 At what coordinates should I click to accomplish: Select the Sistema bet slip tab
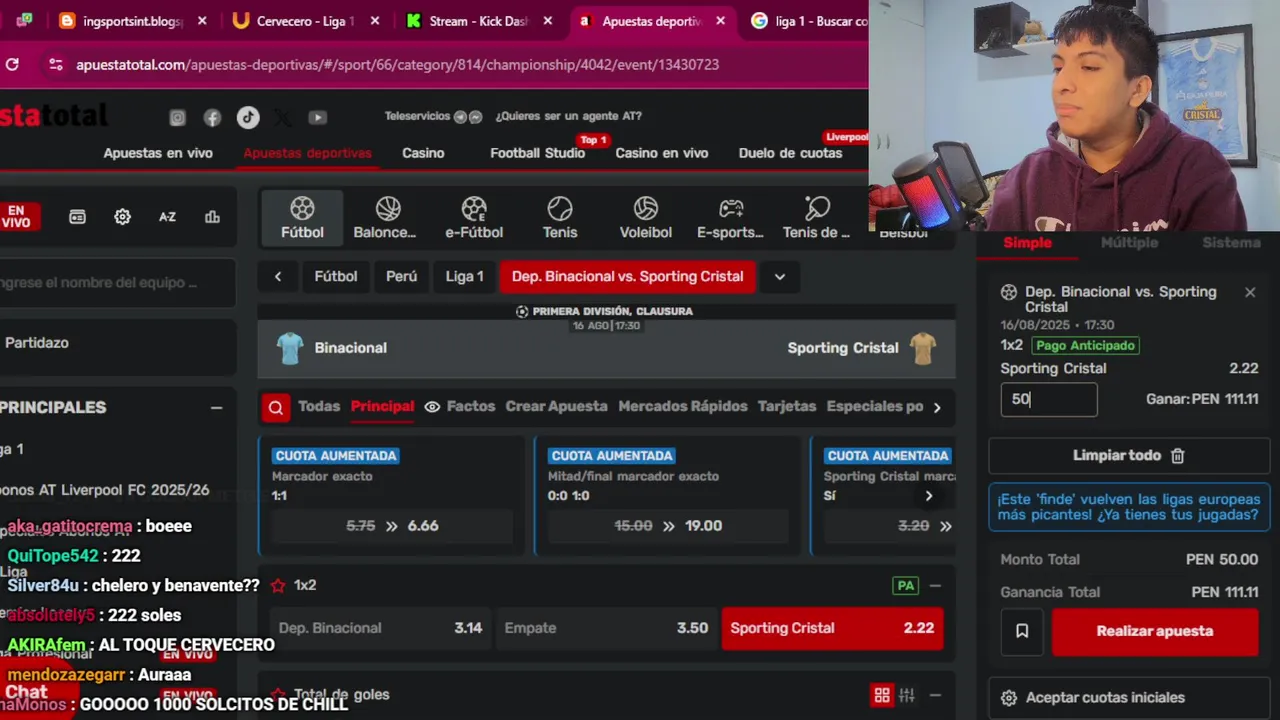tap(1231, 243)
